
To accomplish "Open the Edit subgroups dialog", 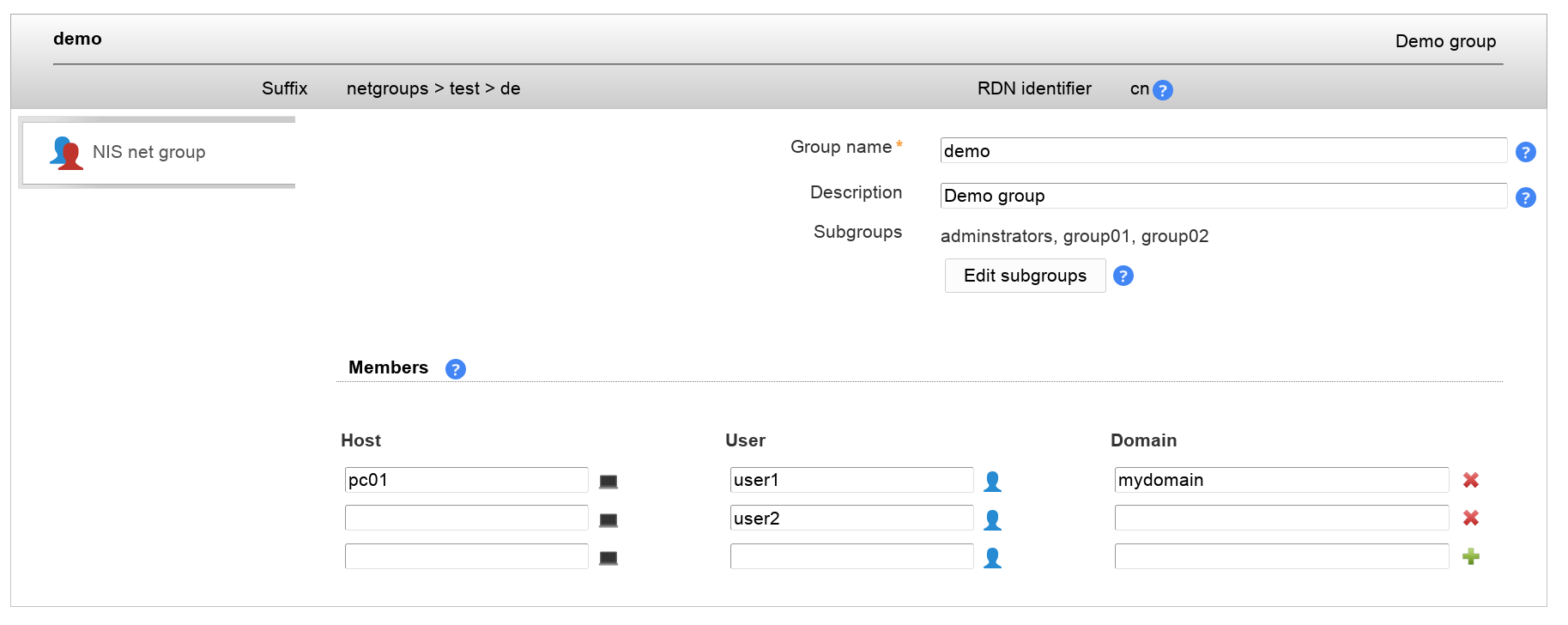I will pyautogui.click(x=1025, y=276).
